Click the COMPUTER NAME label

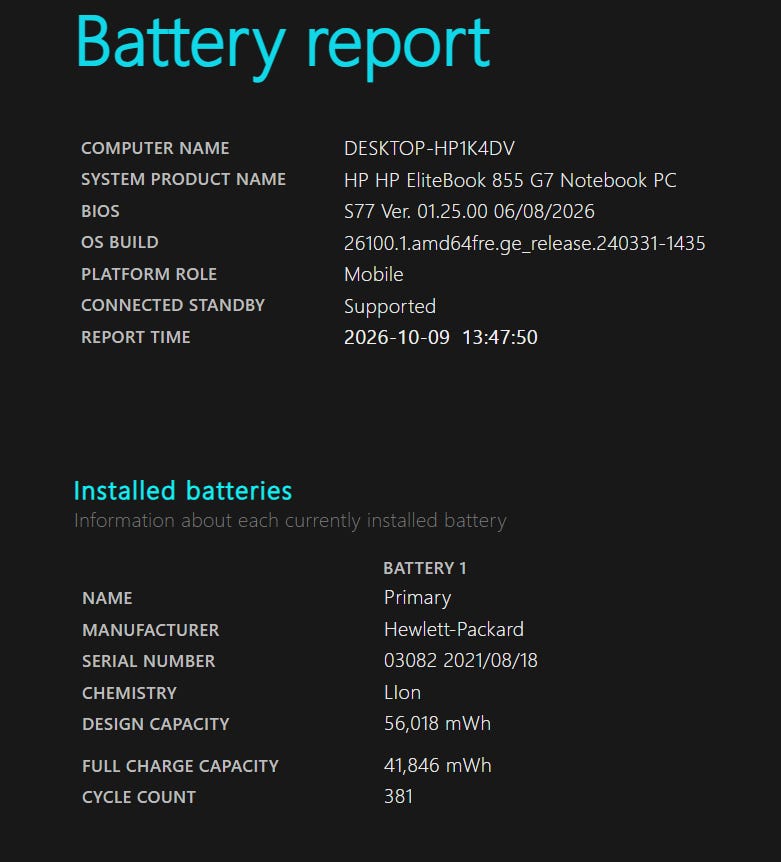(155, 148)
